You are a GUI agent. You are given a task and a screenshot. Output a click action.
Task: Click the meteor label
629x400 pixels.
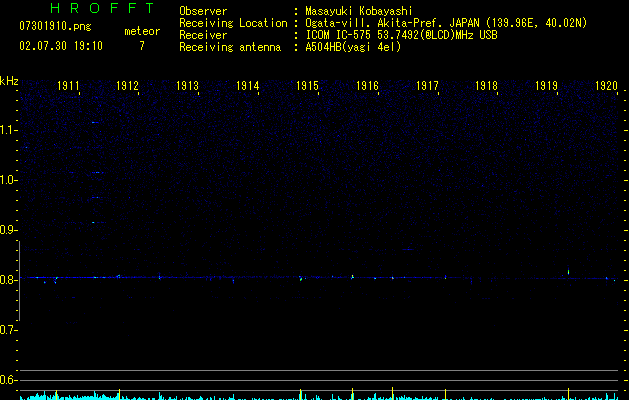tap(142, 31)
